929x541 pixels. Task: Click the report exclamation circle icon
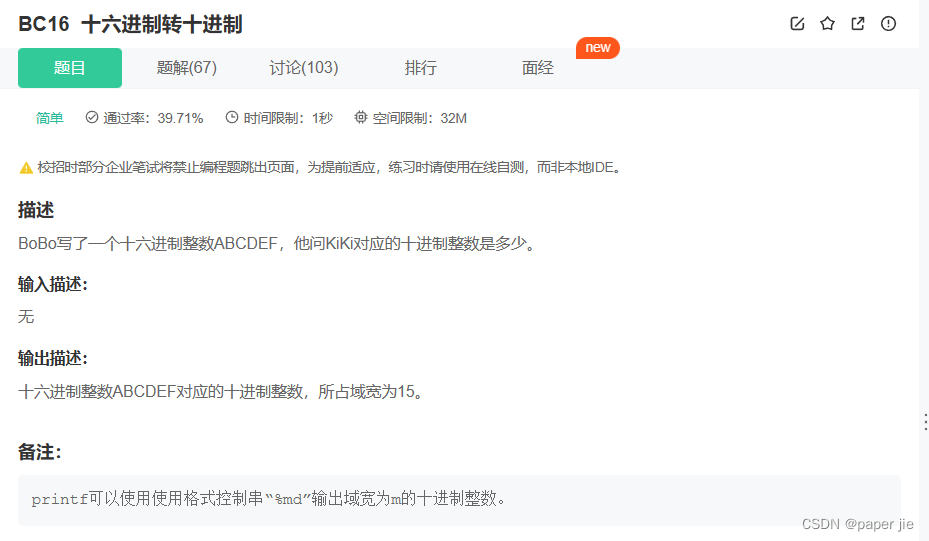coord(888,24)
